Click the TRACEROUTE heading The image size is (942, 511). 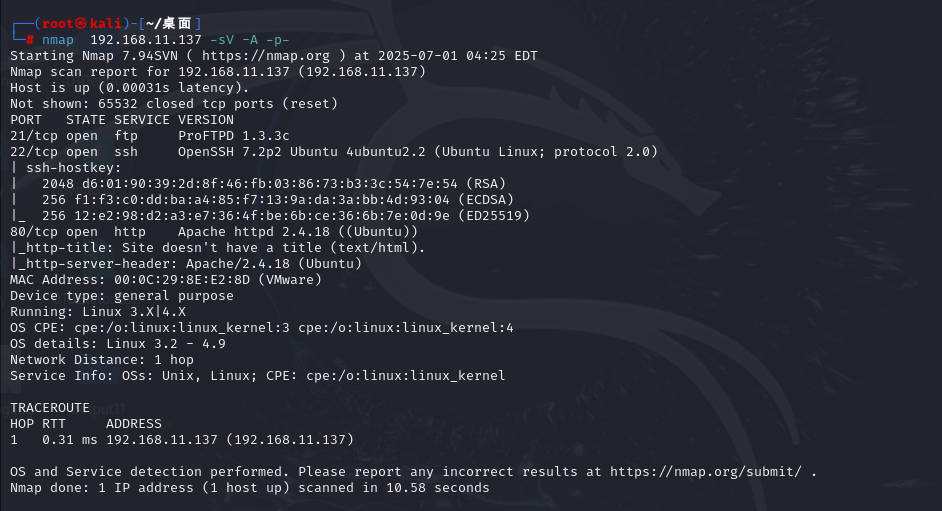click(x=50, y=407)
